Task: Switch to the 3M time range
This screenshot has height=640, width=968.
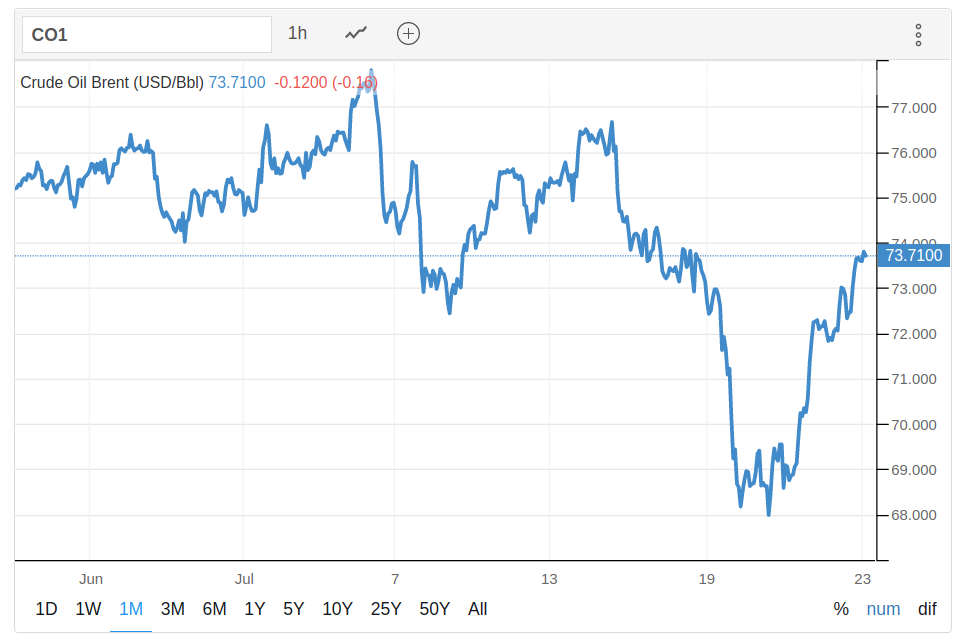Action: (172, 609)
